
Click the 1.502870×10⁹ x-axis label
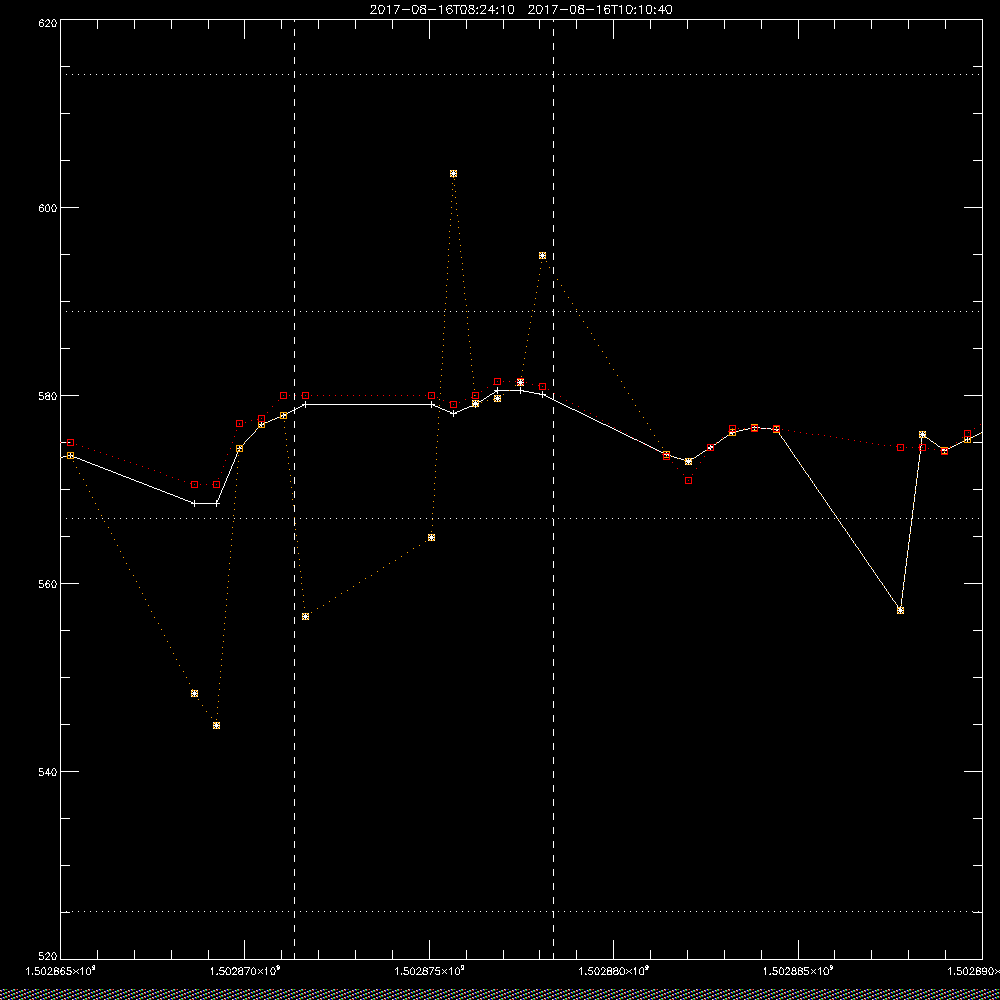[245, 971]
